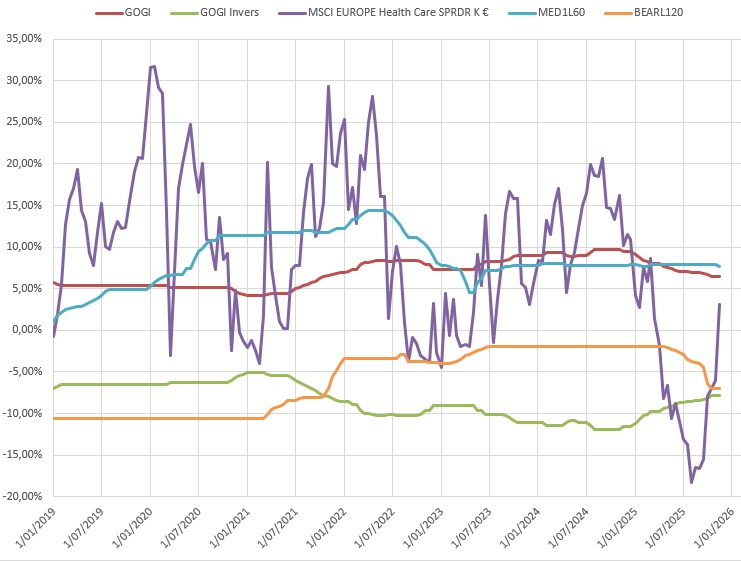Click the red GOGI legend line marker
Screen dimensions: 741x561
pos(108,14)
